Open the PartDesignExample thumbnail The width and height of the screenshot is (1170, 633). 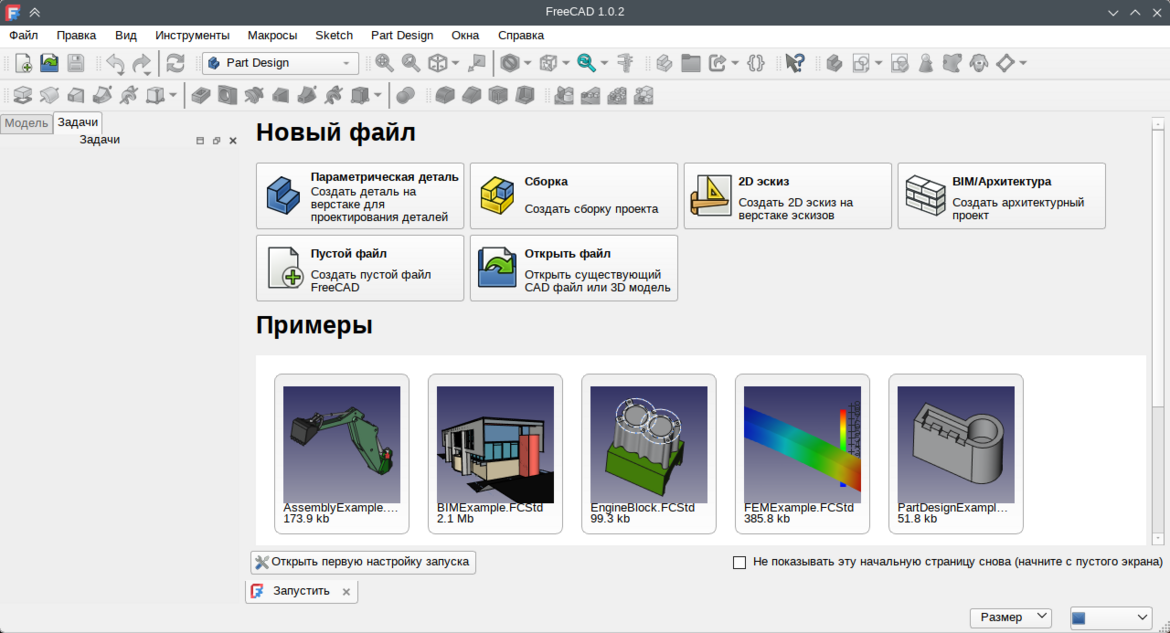point(956,454)
